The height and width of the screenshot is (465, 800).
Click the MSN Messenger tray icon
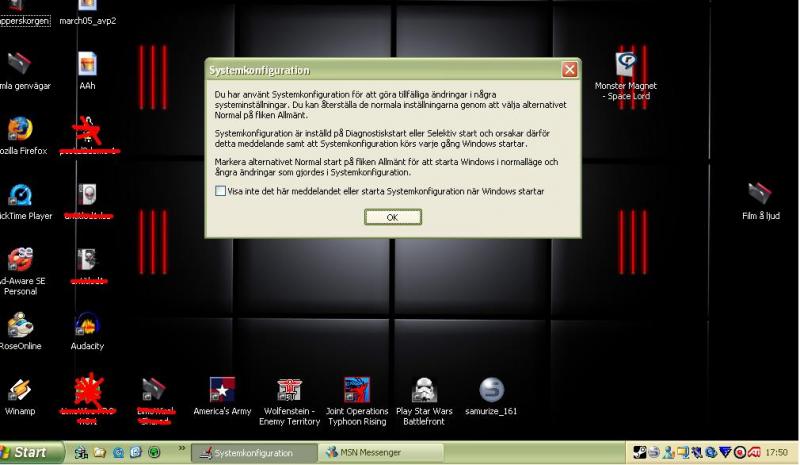(668, 452)
